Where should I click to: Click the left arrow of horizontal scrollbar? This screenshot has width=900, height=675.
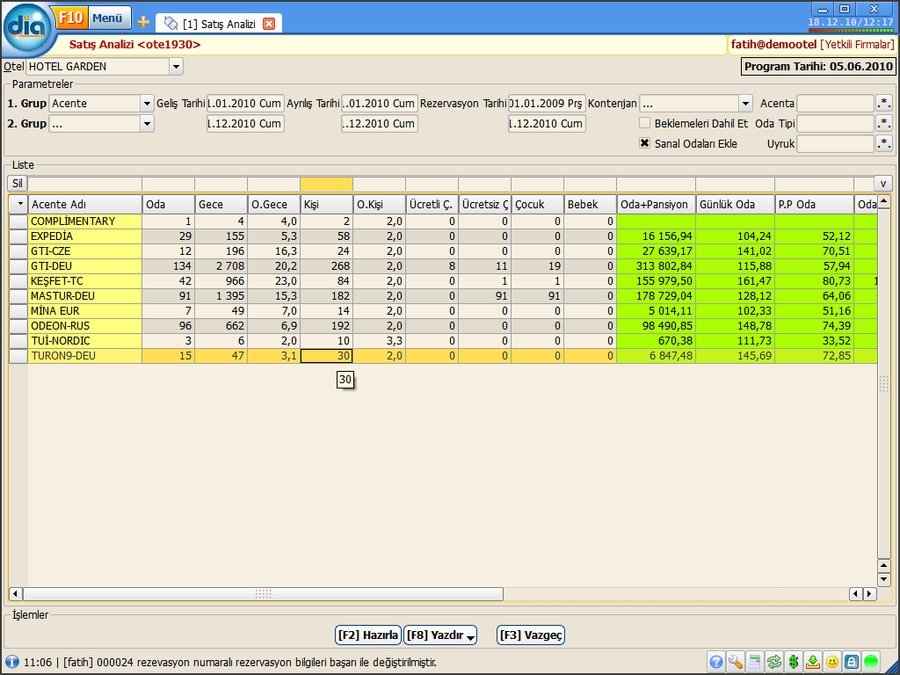pos(15,593)
